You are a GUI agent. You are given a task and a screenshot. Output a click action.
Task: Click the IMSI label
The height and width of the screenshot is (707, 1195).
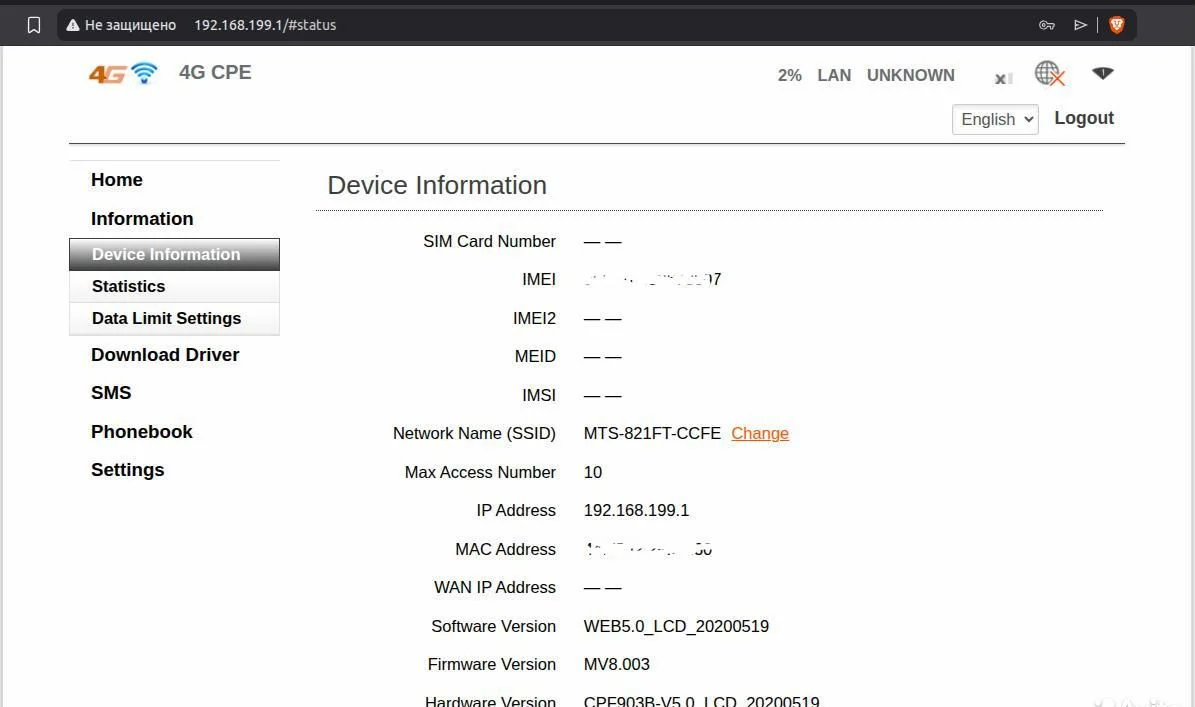click(539, 395)
